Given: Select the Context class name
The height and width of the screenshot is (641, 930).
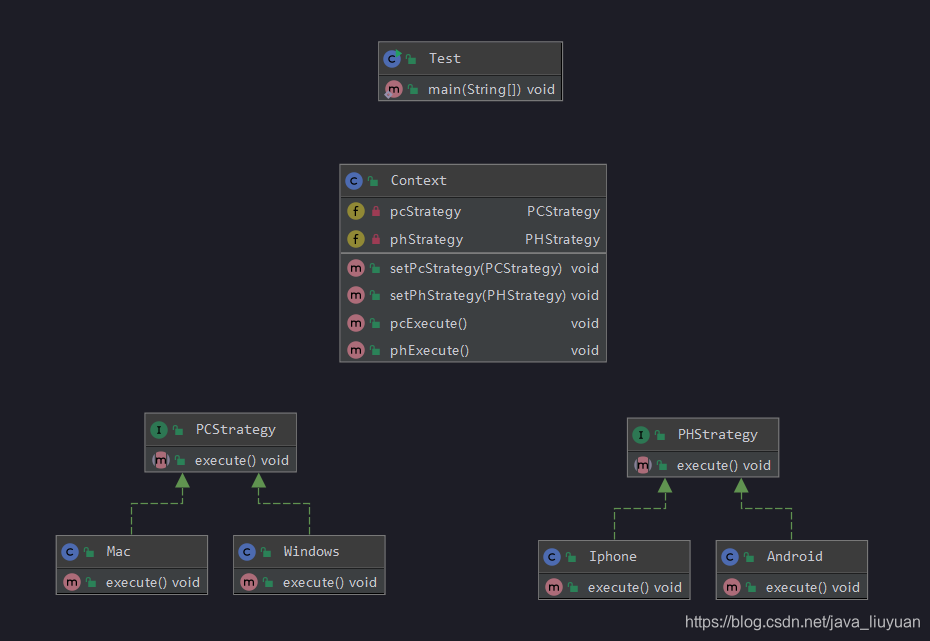Looking at the screenshot, I should [x=419, y=180].
